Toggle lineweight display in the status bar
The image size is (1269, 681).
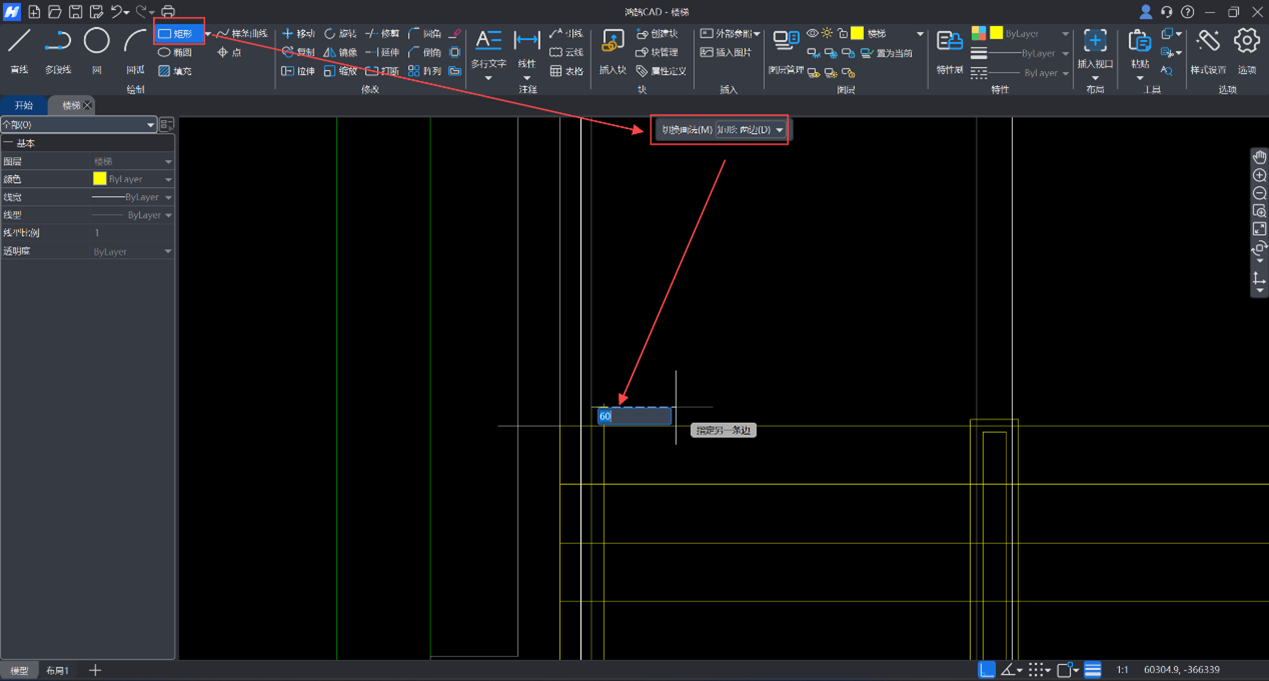point(1093,670)
